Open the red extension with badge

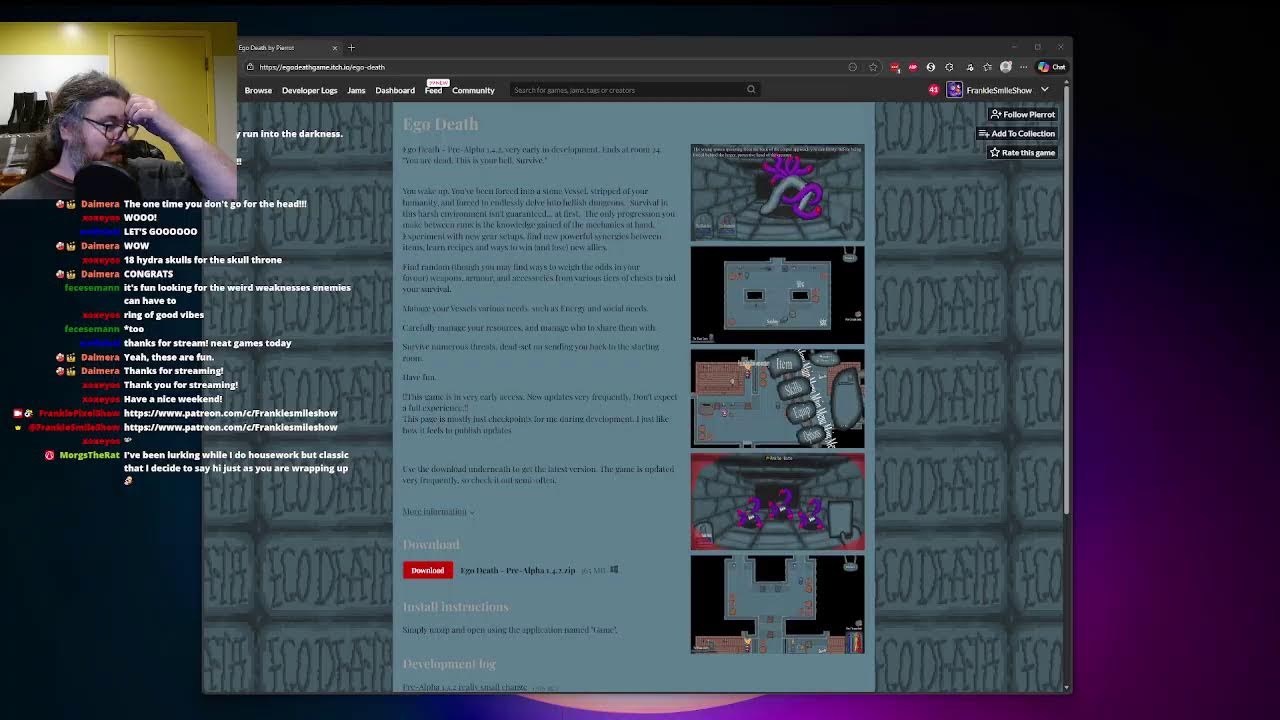pyautogui.click(x=894, y=67)
